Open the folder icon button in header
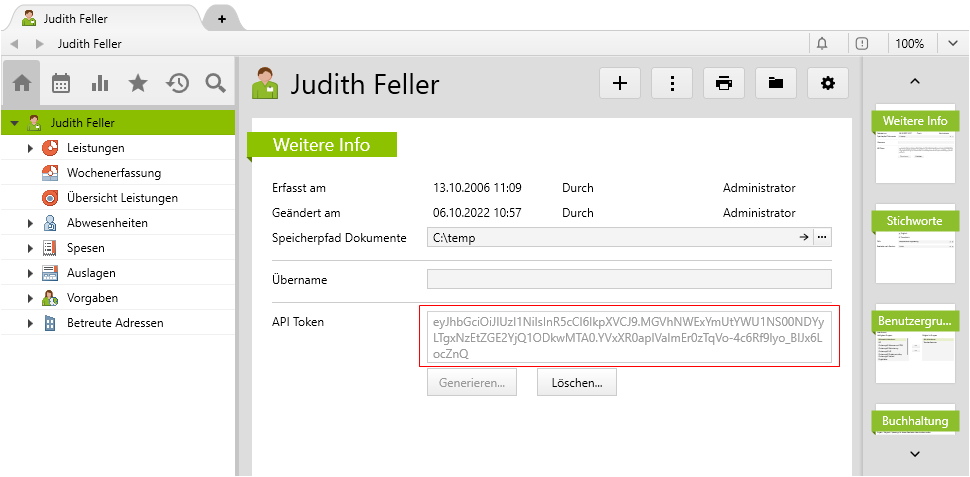This screenshot has width=970, height=477. coord(775,84)
